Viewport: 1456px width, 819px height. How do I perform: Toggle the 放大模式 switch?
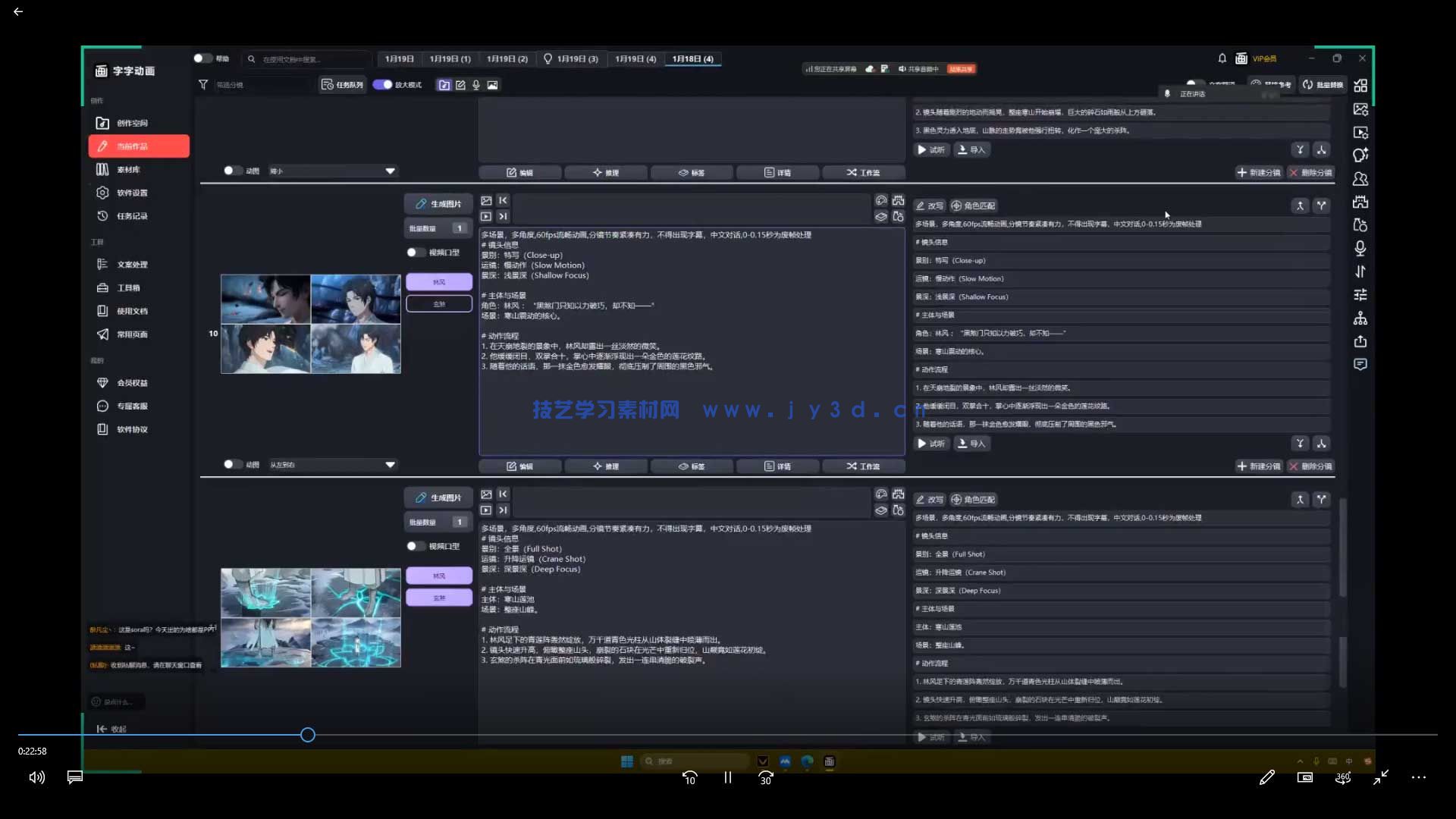pyautogui.click(x=382, y=84)
